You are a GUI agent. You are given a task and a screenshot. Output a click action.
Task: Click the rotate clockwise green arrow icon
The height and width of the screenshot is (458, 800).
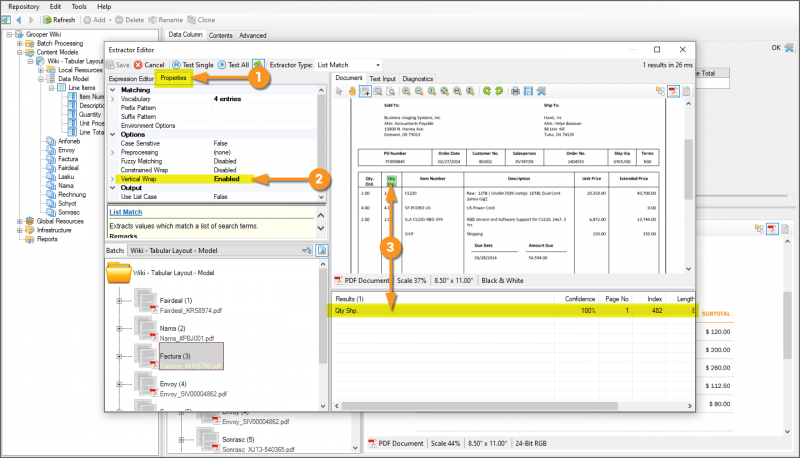(x=497, y=91)
